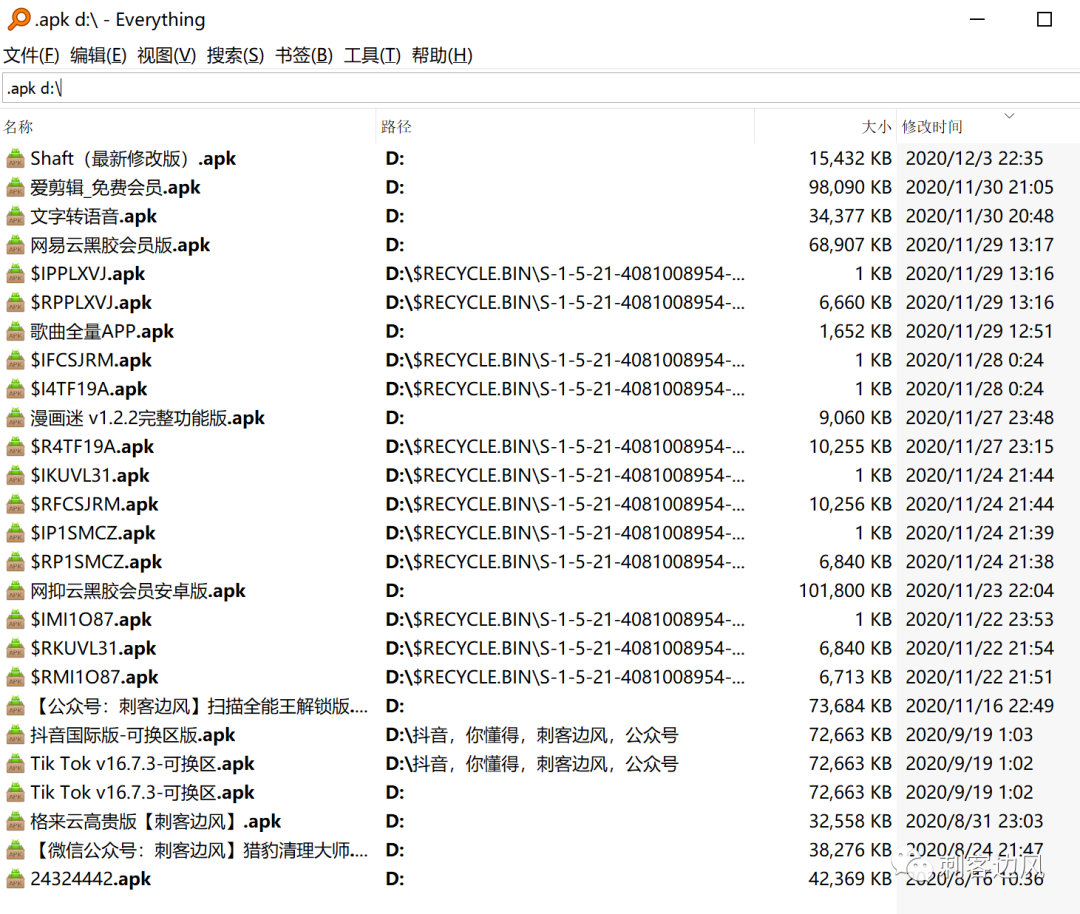Select file name 歌曲全量APP.apk
The image size is (1080, 914).
point(102,332)
